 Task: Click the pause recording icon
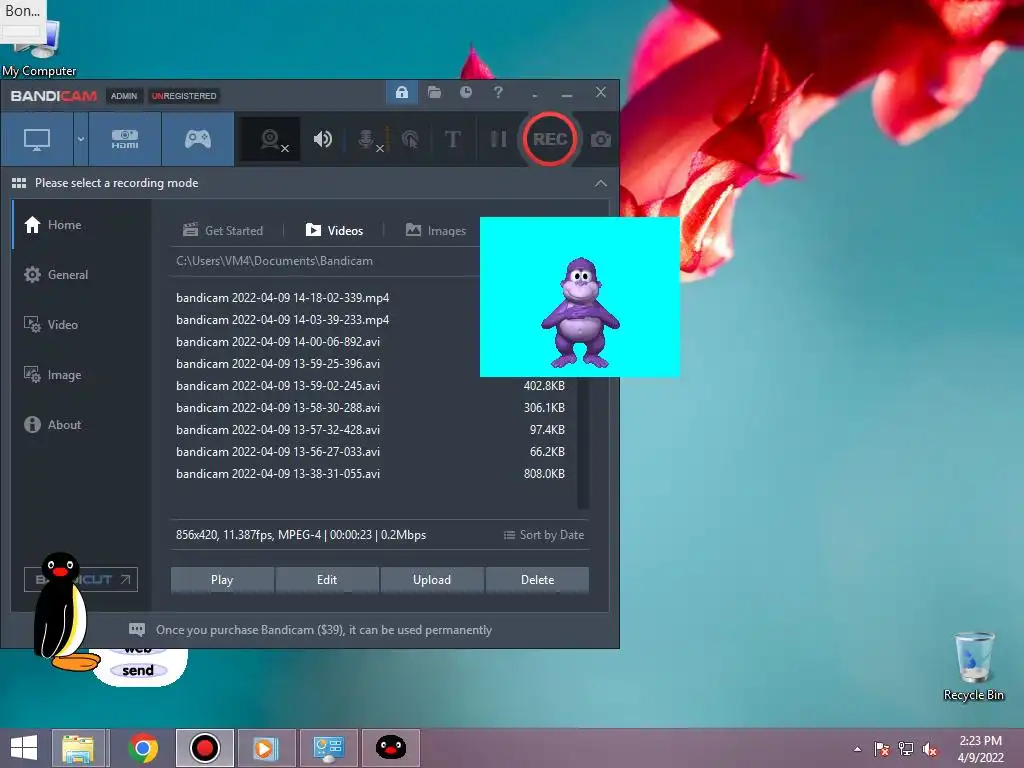point(498,139)
